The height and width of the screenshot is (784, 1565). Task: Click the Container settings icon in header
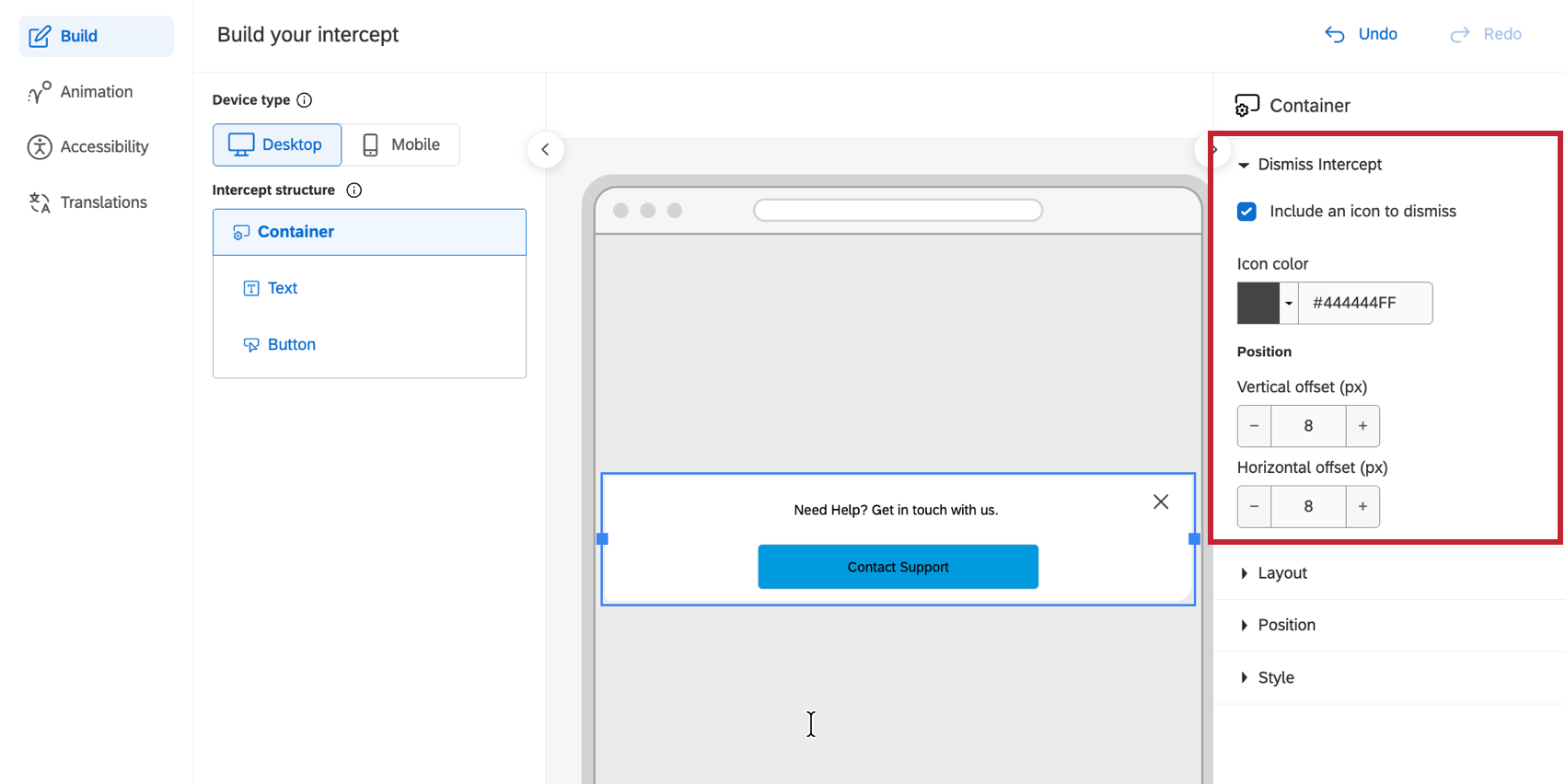coord(1246,106)
